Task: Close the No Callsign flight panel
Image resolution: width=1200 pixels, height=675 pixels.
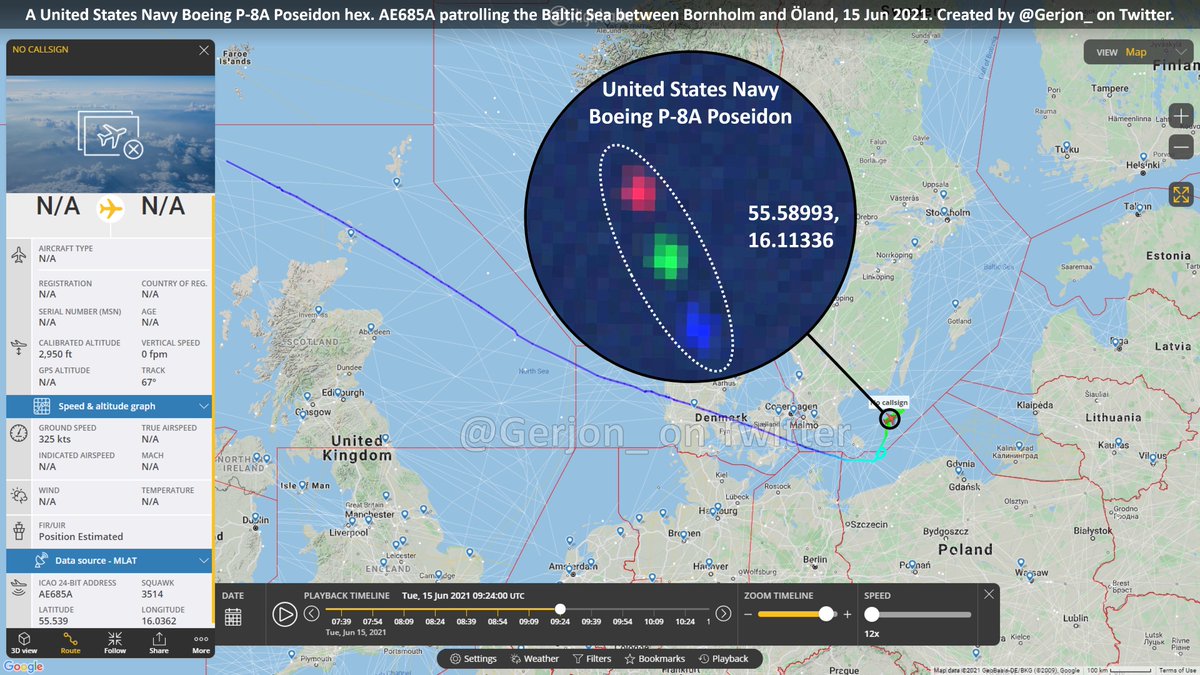Action: (x=204, y=50)
